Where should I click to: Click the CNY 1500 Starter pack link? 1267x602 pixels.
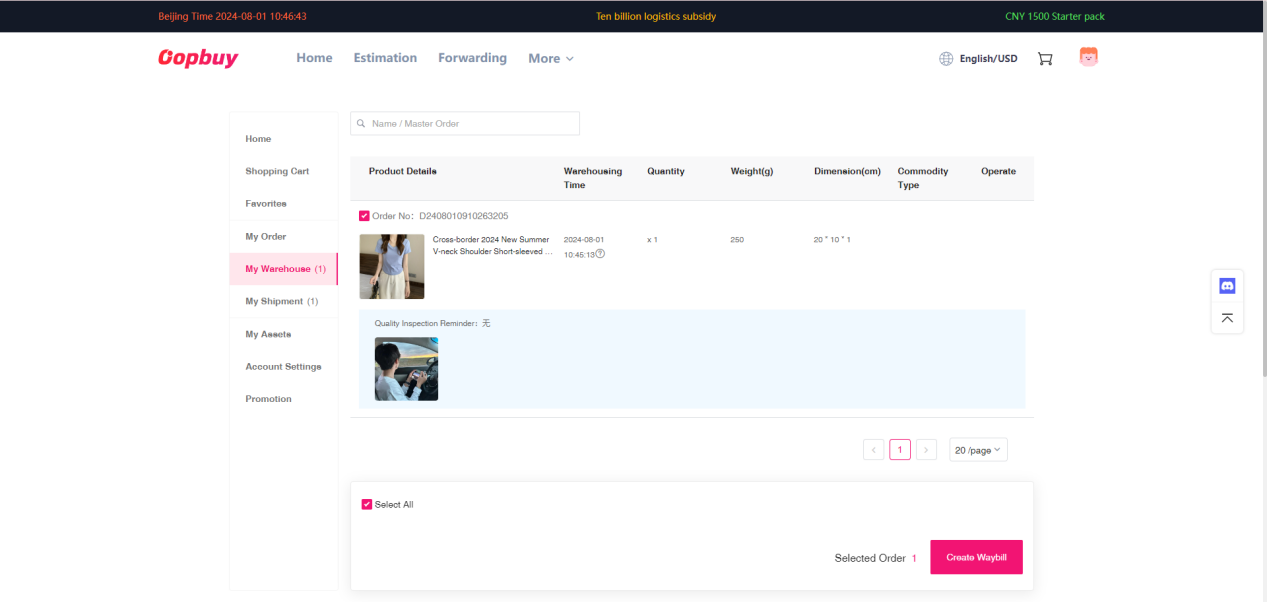tap(1054, 16)
